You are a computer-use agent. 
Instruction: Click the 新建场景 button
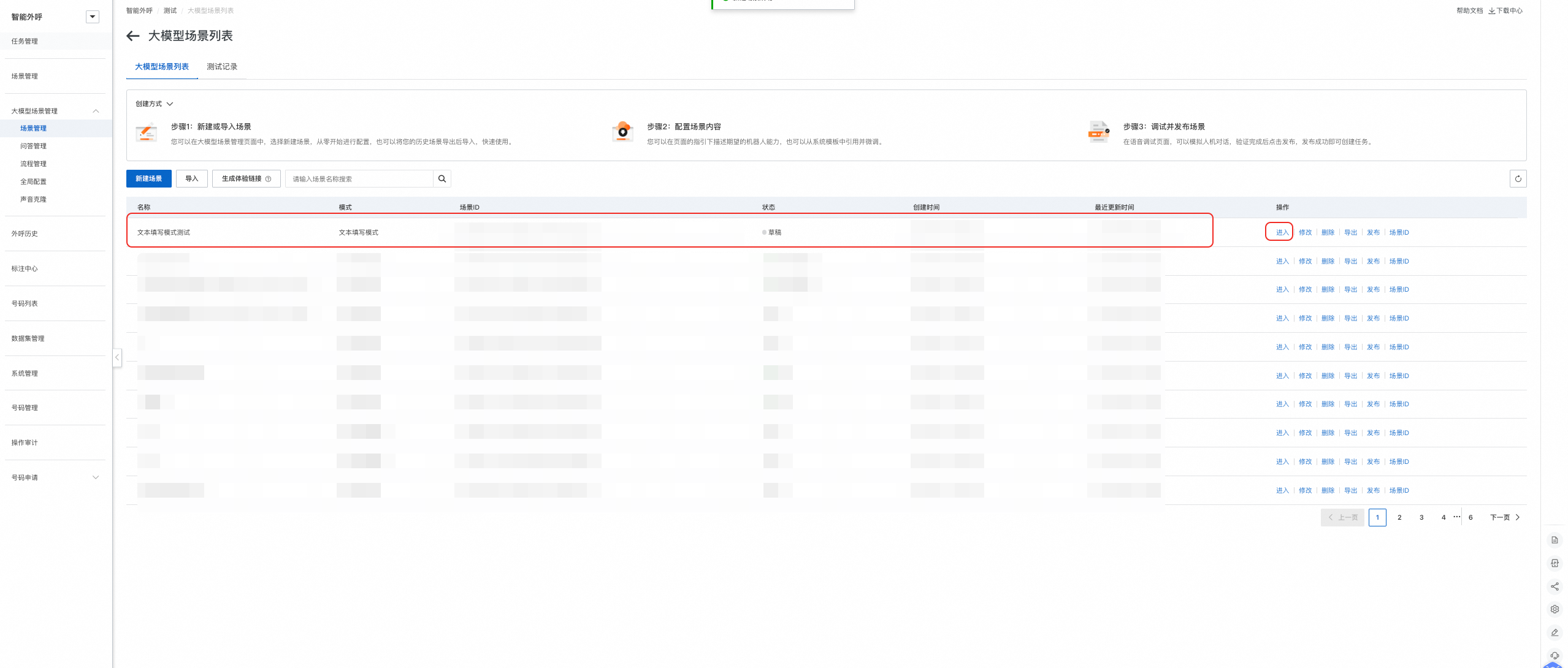pyautogui.click(x=148, y=179)
